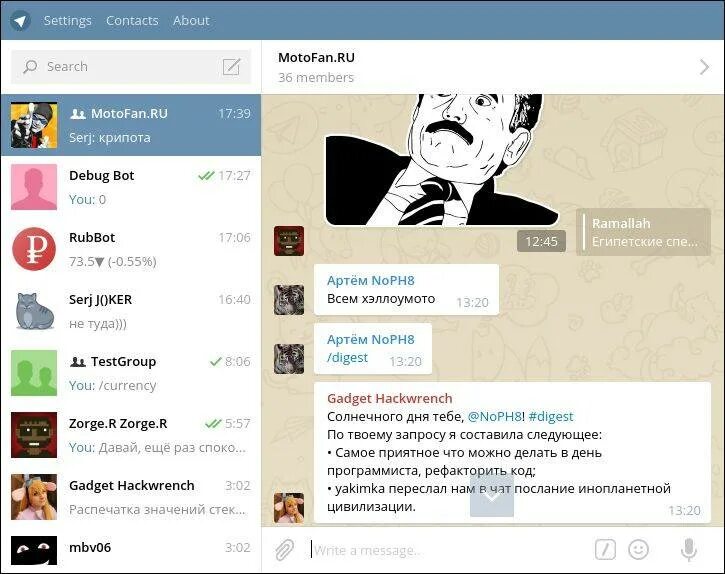Image resolution: width=725 pixels, height=574 pixels.
Task: Open the mbv06 chat
Action: tap(131, 550)
